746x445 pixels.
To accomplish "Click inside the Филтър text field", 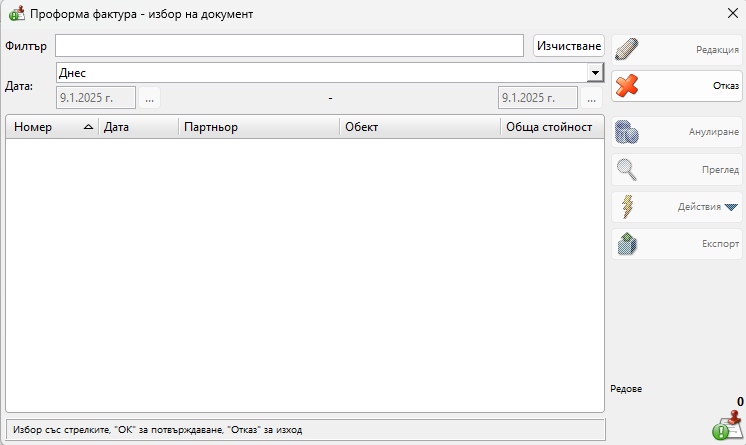I will coord(289,46).
